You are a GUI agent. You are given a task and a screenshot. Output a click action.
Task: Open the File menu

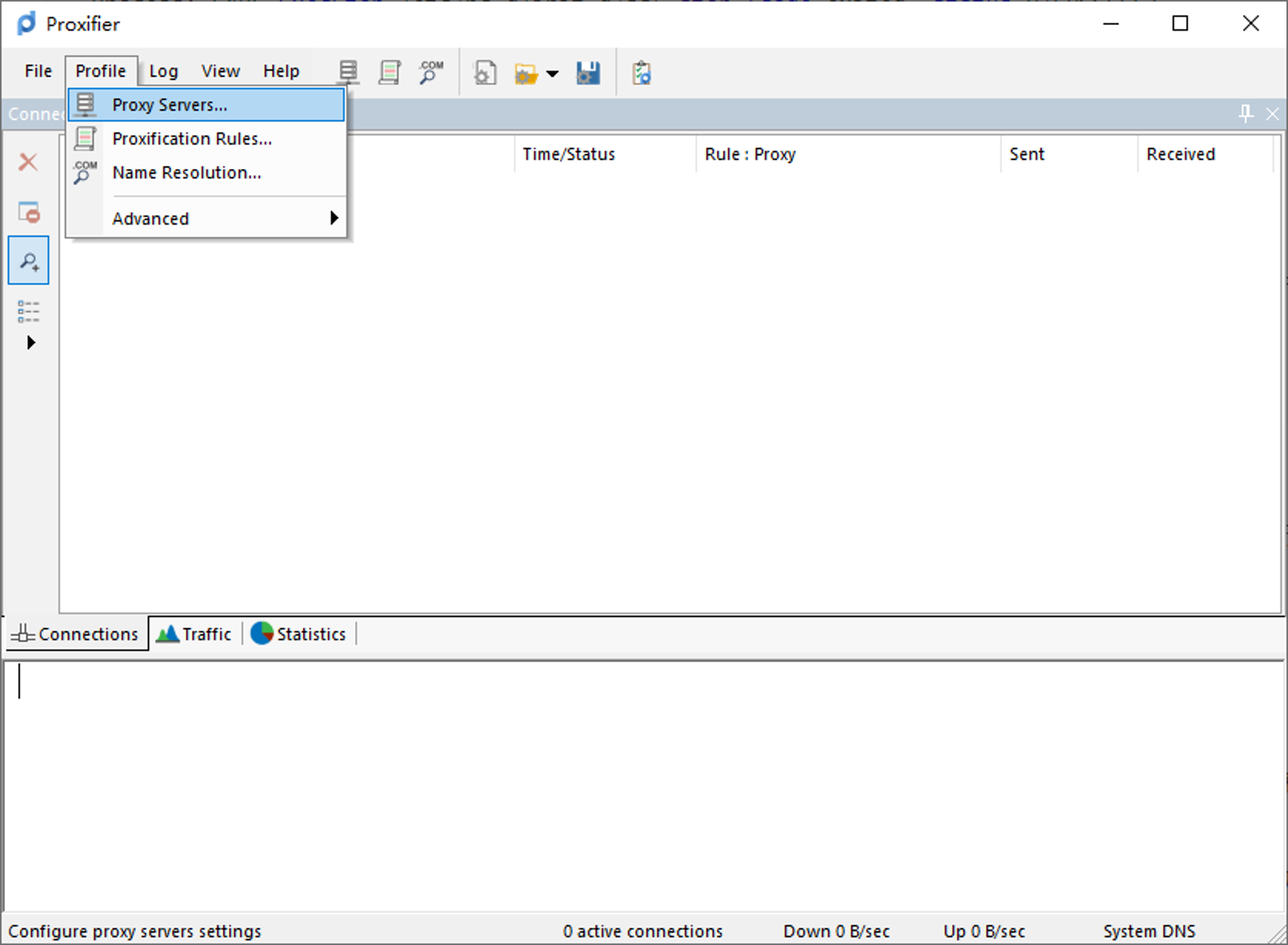[38, 71]
